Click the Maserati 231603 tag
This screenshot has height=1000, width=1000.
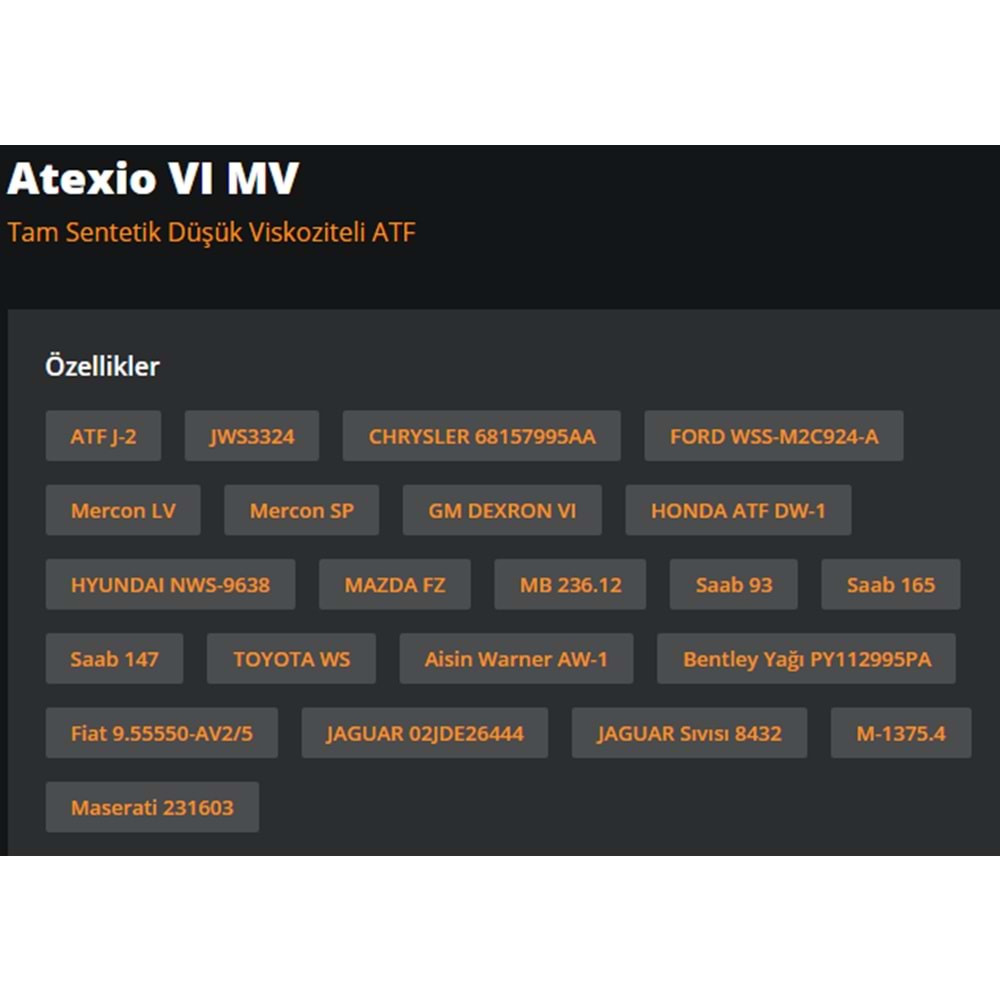[x=152, y=806]
